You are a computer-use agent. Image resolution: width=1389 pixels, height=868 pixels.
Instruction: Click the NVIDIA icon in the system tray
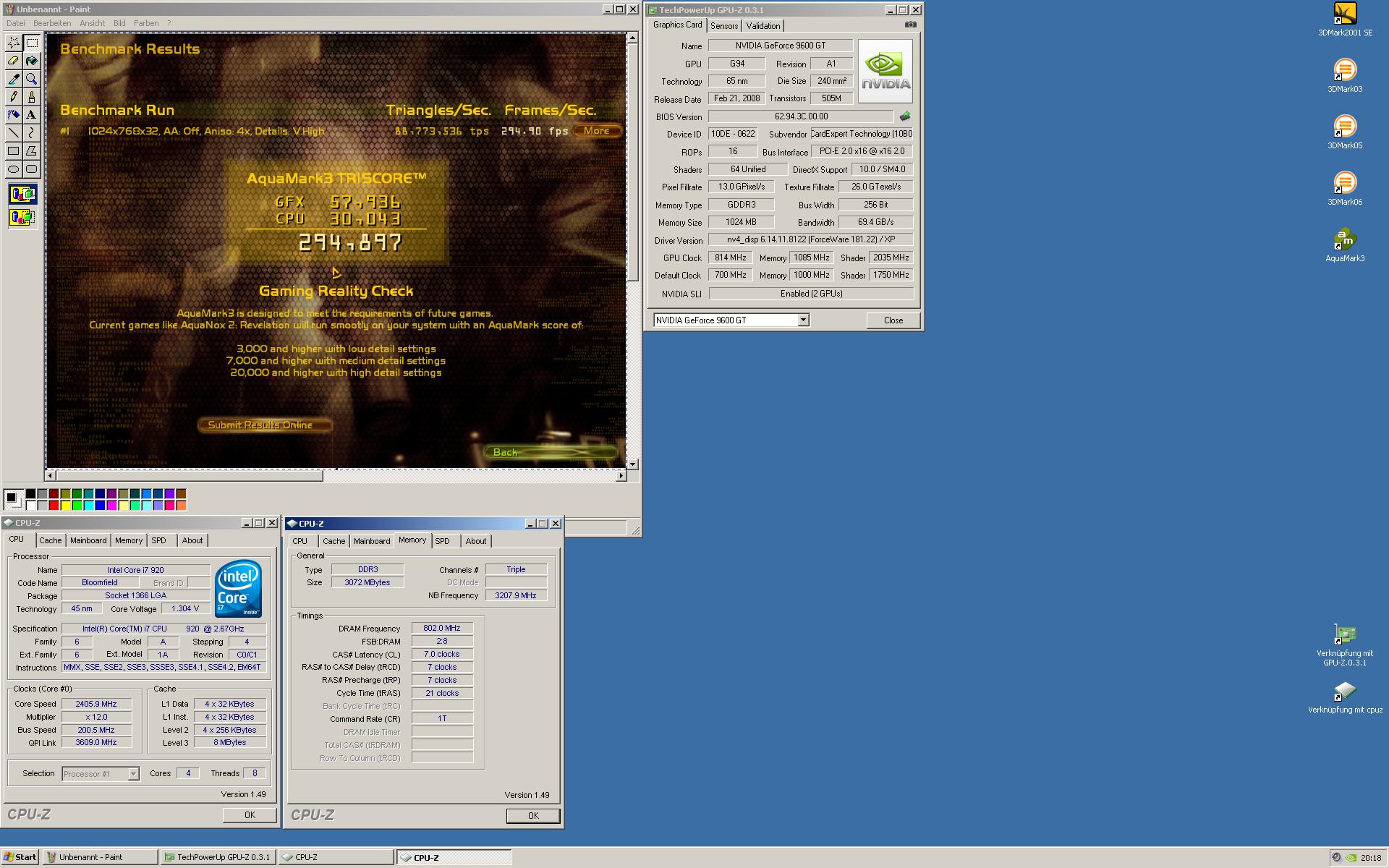pos(1350,858)
